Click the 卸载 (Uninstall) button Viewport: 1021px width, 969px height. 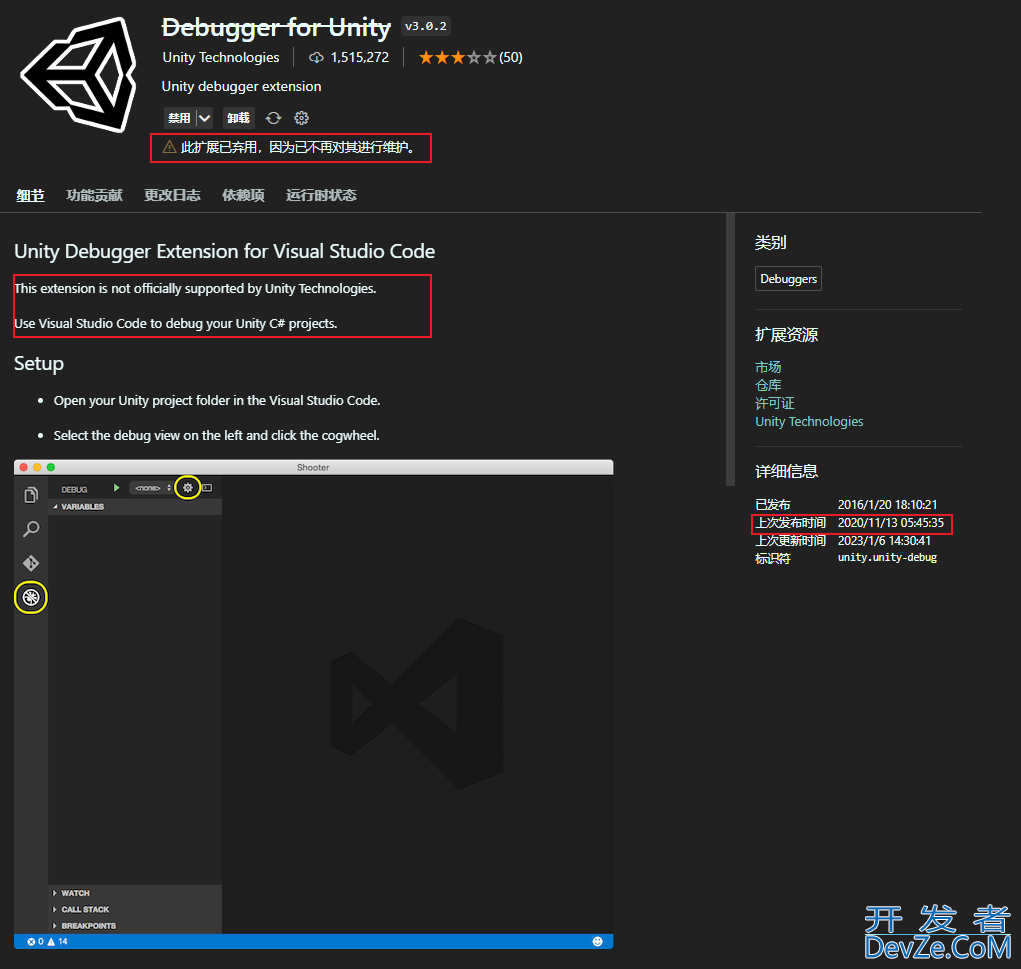coord(238,118)
